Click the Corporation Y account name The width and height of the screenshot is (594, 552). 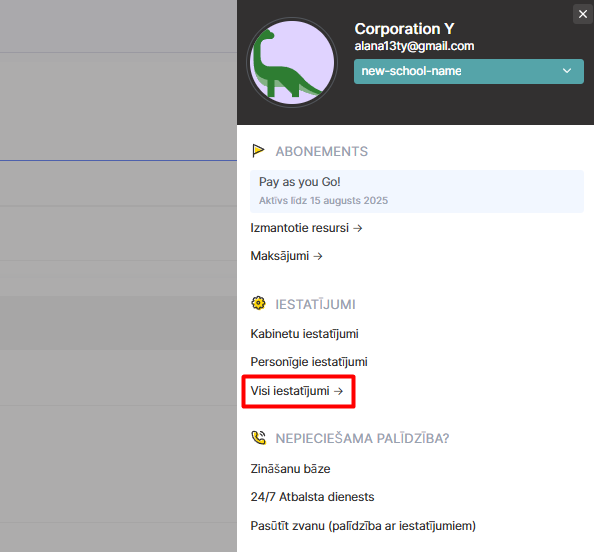pyautogui.click(x=404, y=29)
